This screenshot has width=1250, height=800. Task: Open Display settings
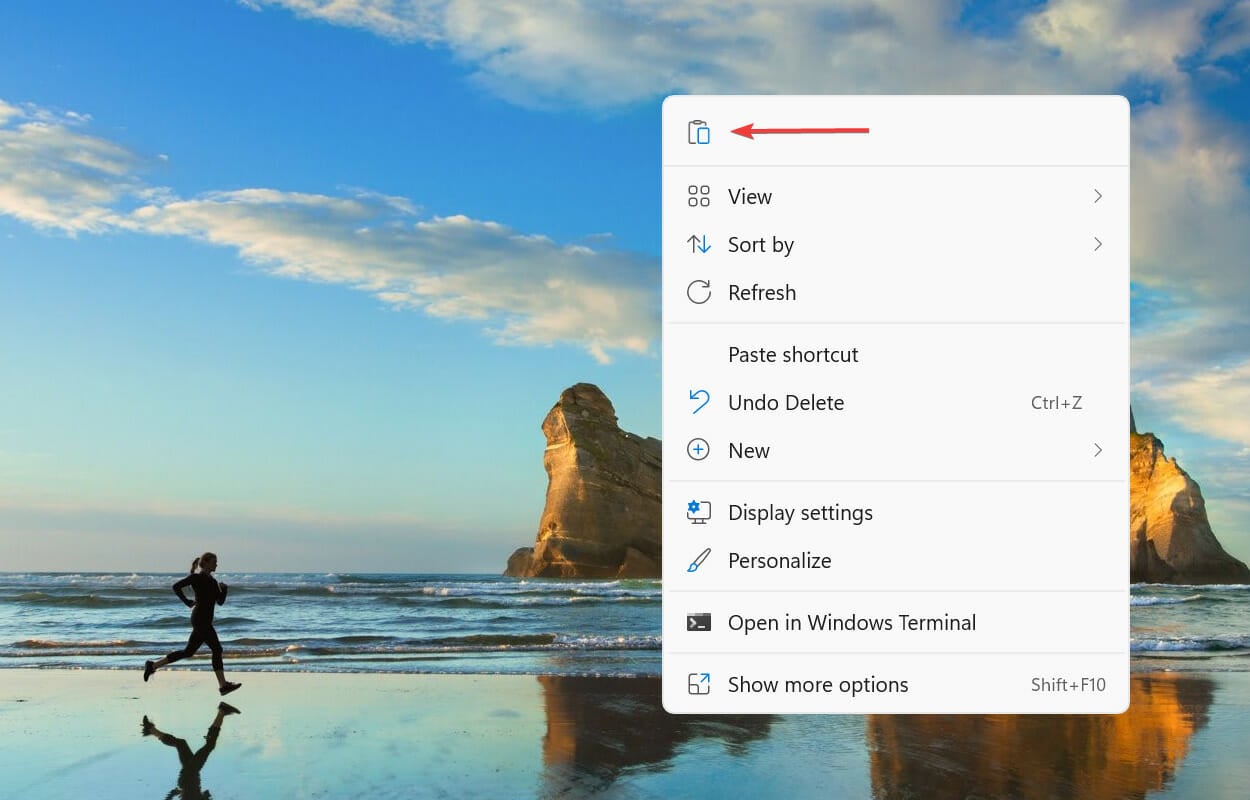pyautogui.click(x=800, y=512)
